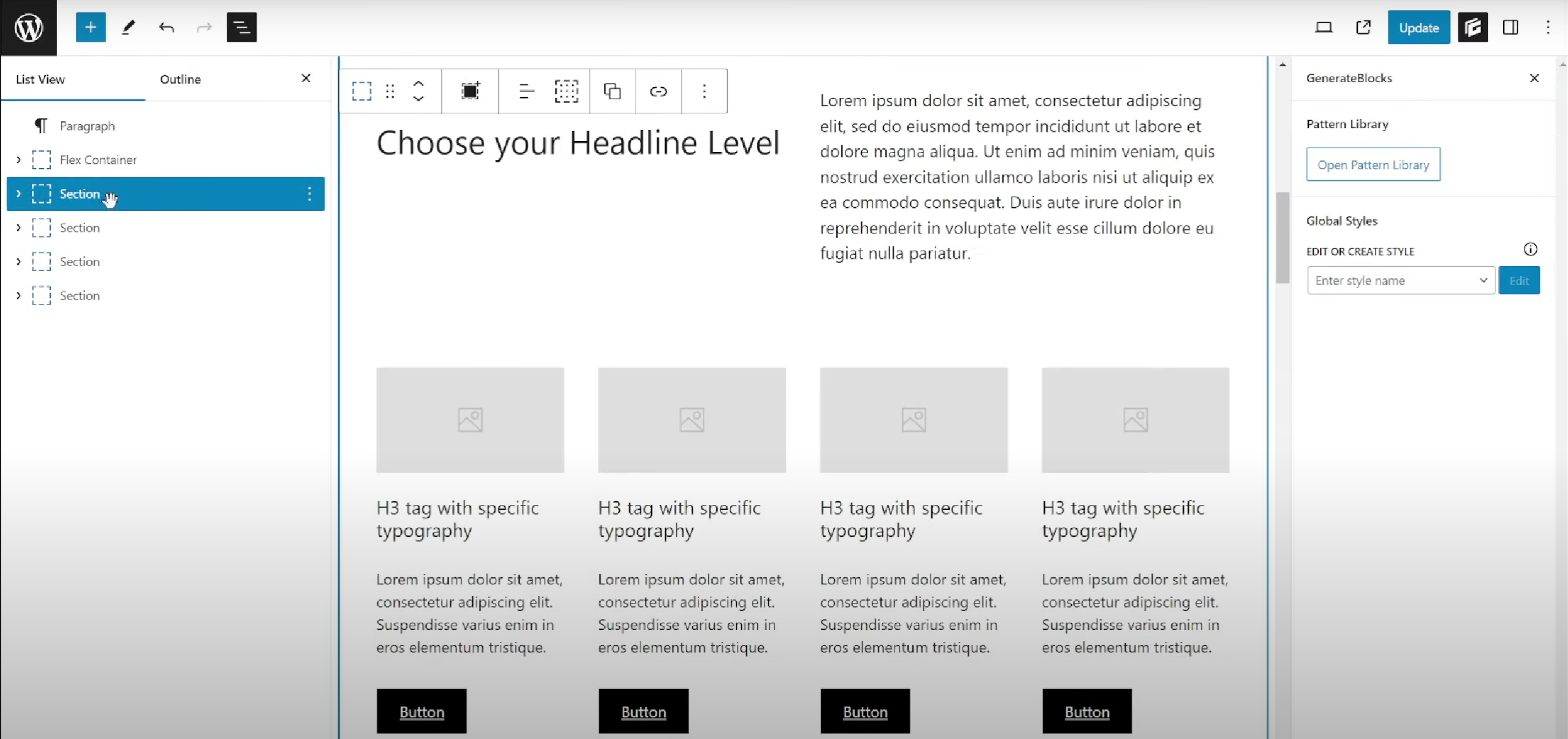Expand the Flex Container tree item

coord(18,160)
